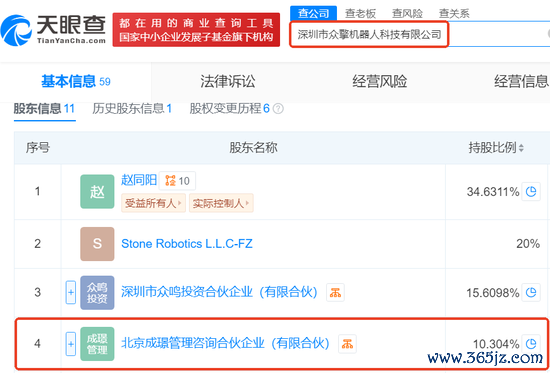Open 赵同阳 shareholder name link
Image resolution: width=550 pixels, height=373 pixels.
click(139, 180)
